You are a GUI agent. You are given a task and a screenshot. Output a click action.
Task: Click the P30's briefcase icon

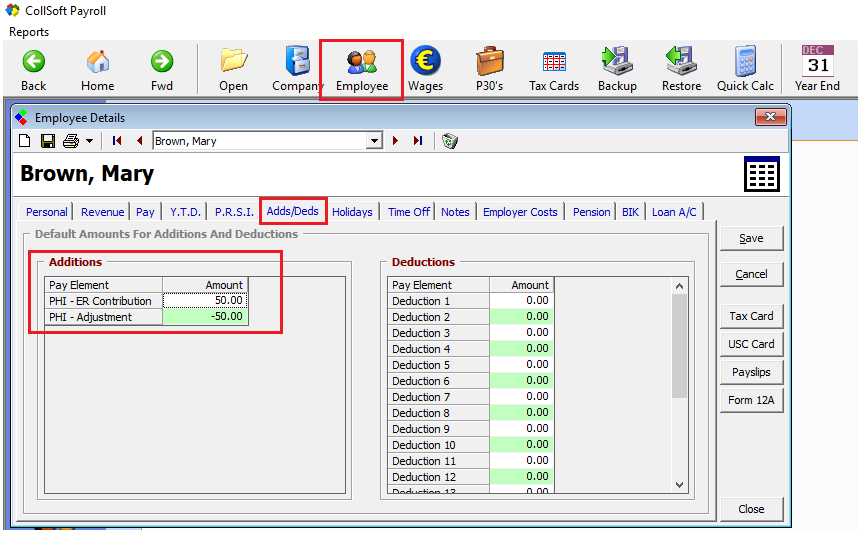489,70
